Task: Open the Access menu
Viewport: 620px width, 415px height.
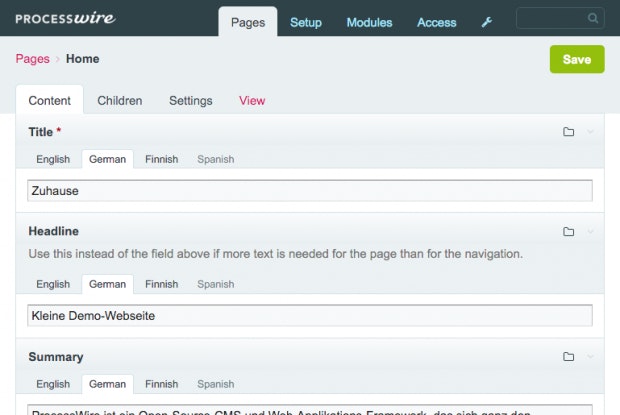Action: click(x=437, y=23)
